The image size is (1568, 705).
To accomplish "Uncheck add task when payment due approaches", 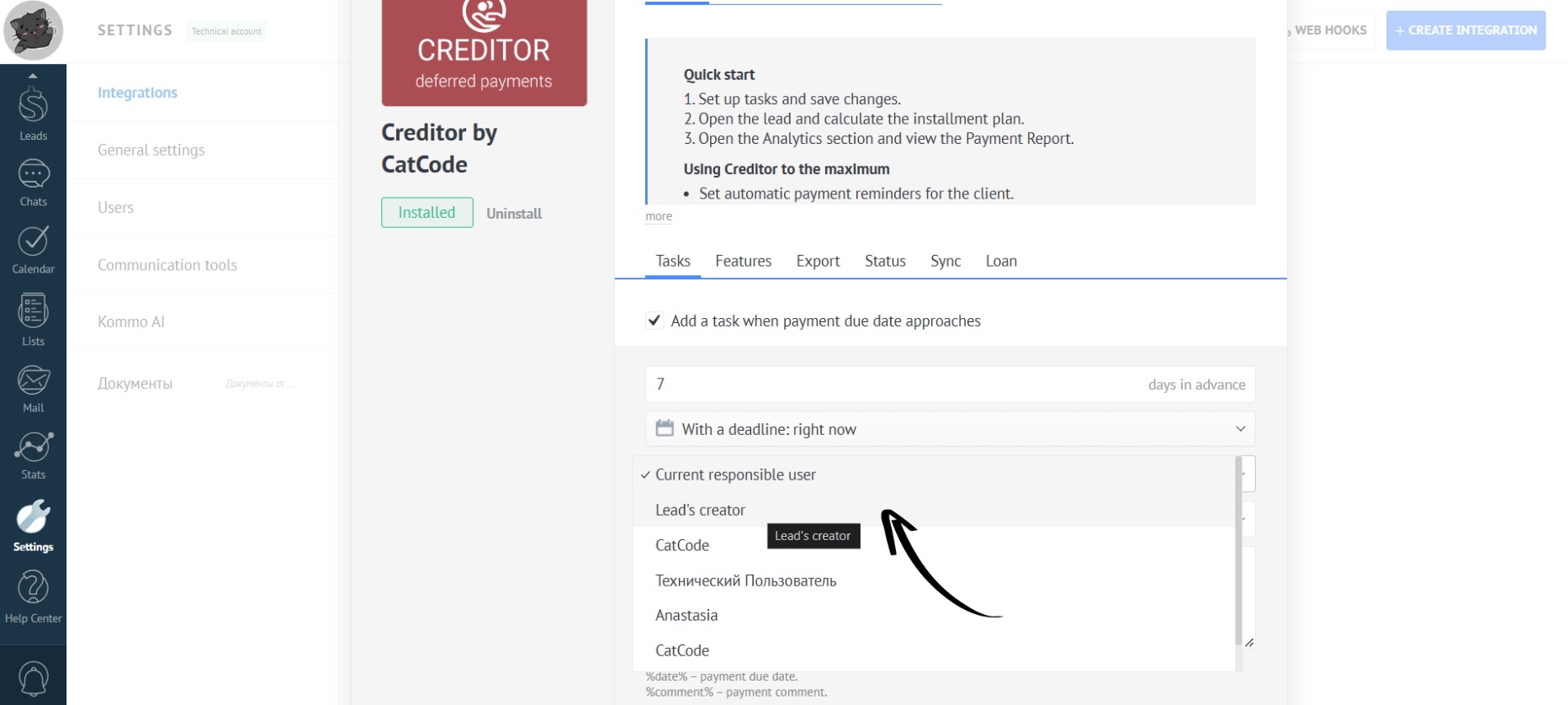I will 654,321.
